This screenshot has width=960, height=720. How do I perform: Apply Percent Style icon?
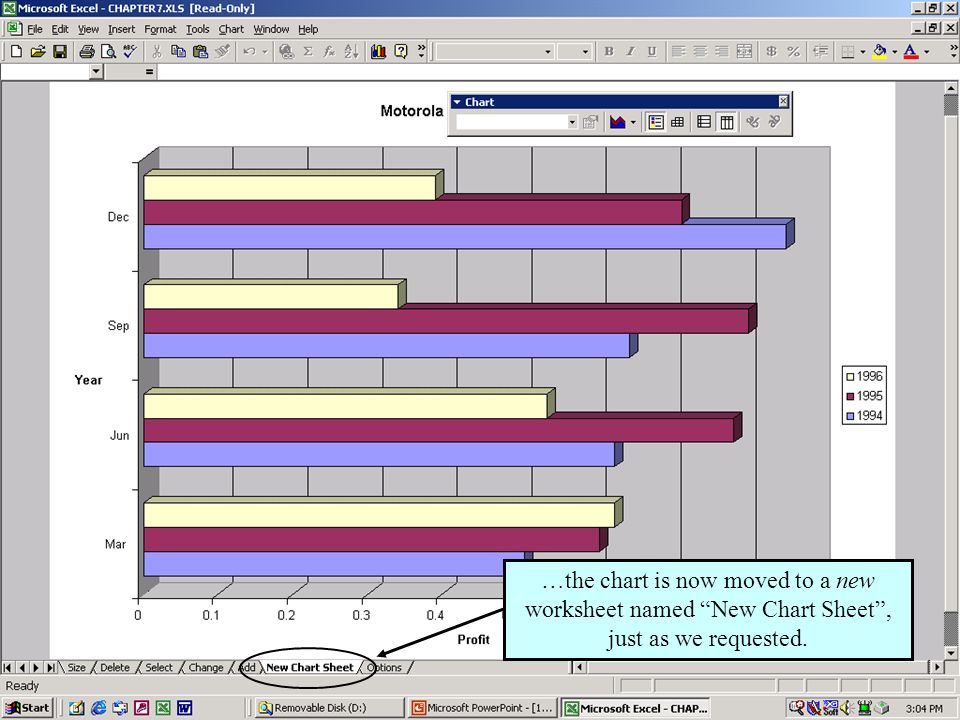pos(793,51)
